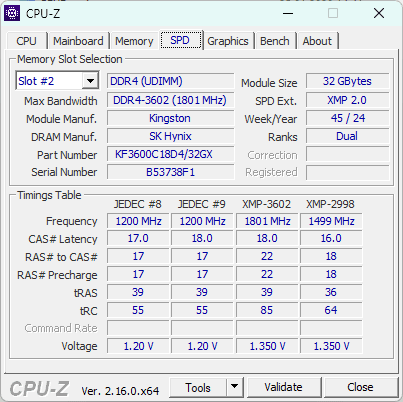This screenshot has width=403, height=402.
Task: Click the empty JEDEC #8 Command Rate cell
Action: coord(138,328)
